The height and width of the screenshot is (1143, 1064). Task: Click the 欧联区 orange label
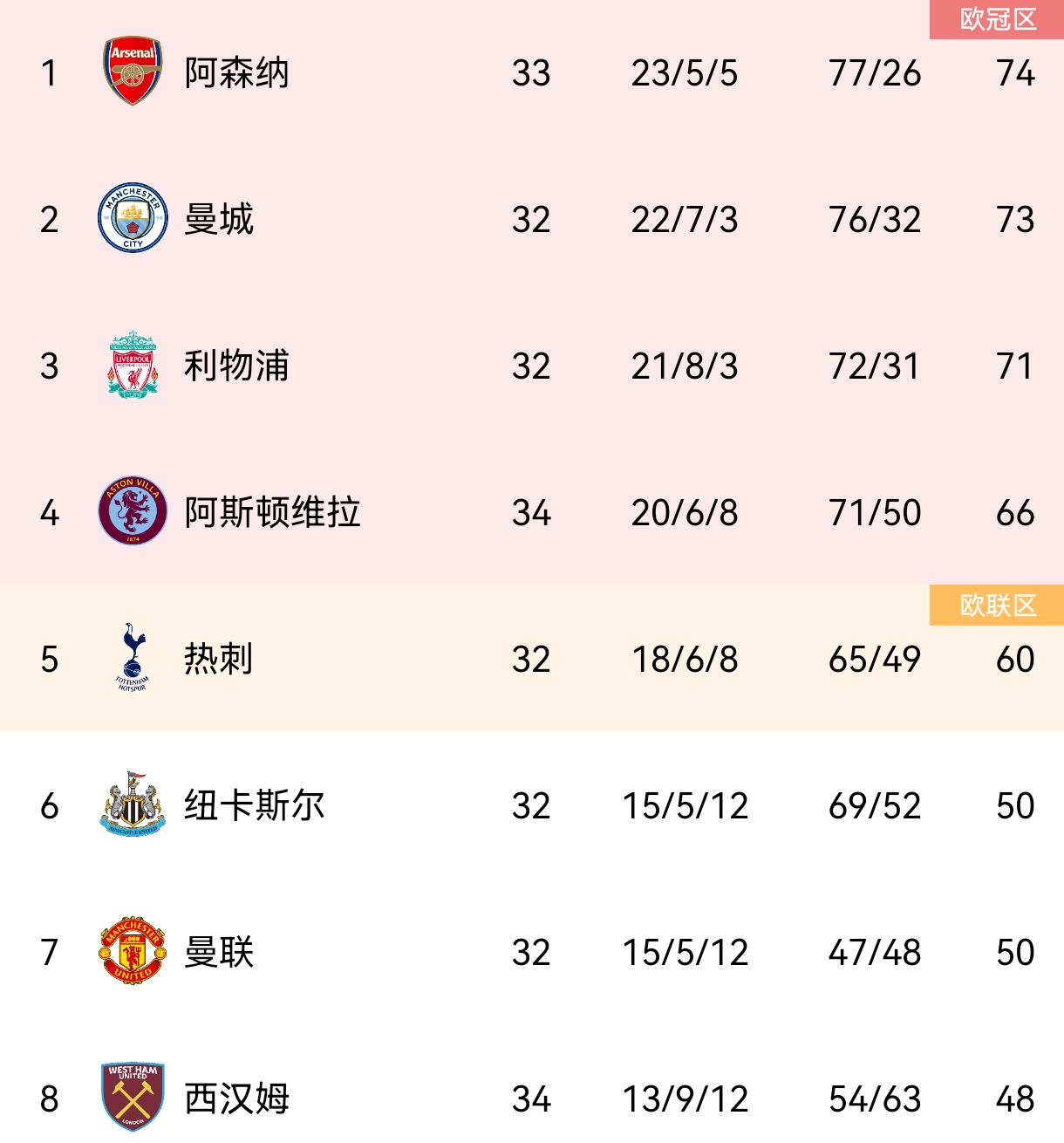coord(997,606)
